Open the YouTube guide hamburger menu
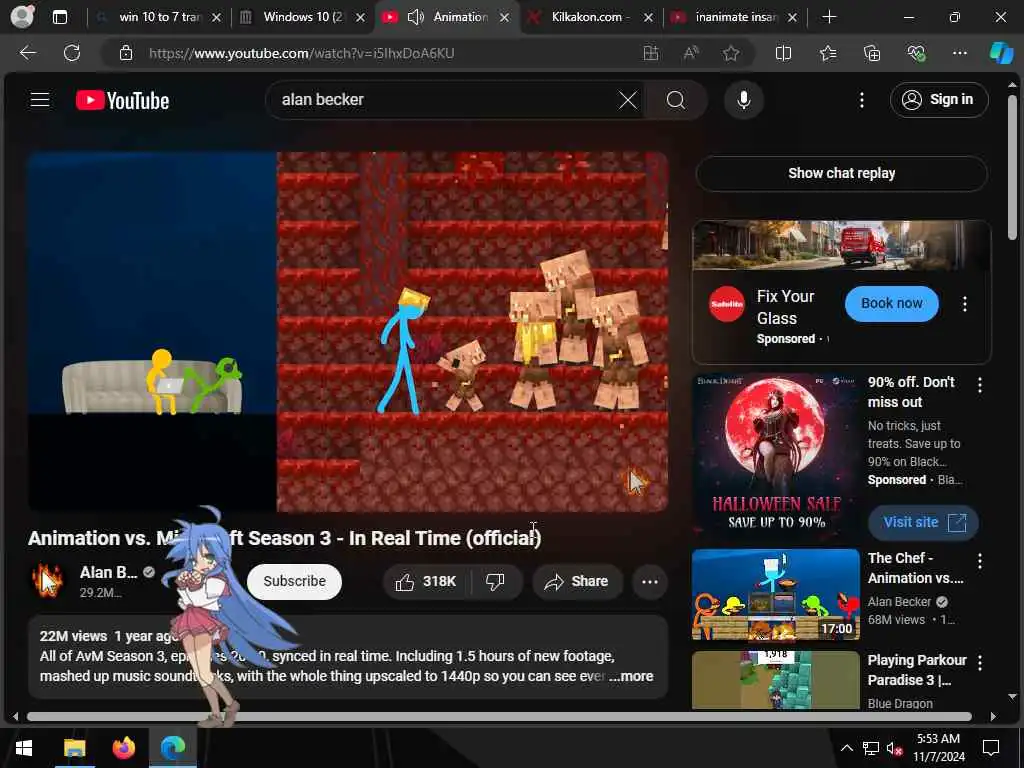 [x=40, y=100]
